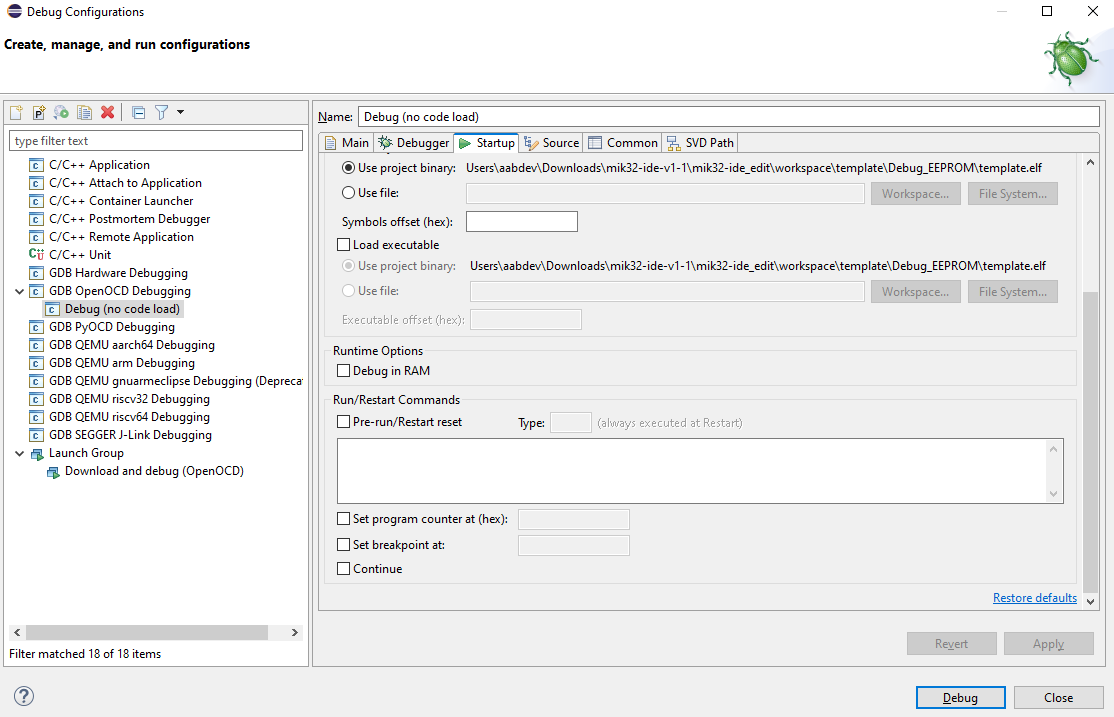Collapse all configurations in the tree
Image resolution: width=1114 pixels, height=717 pixels.
[139, 112]
